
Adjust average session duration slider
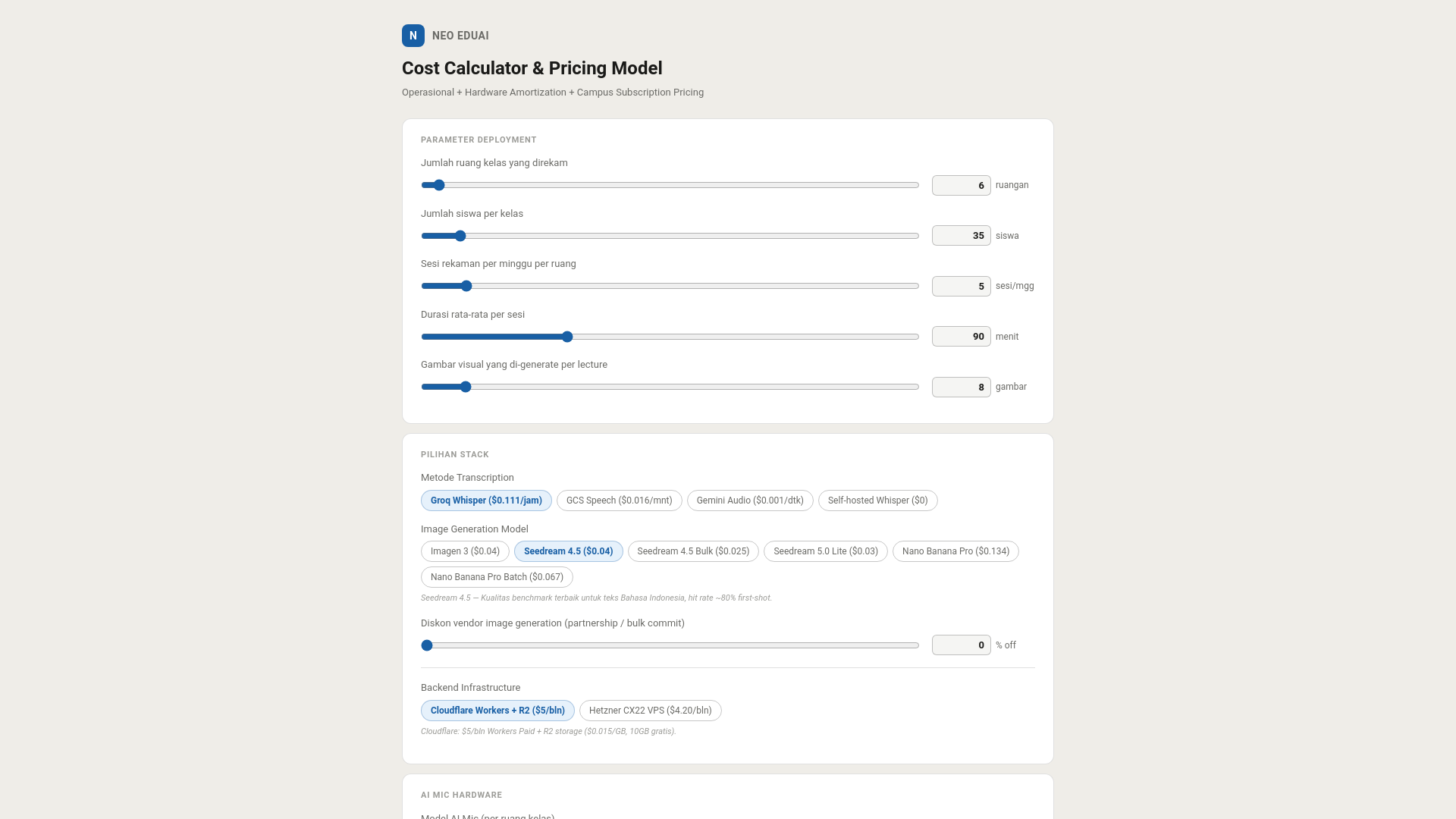pyautogui.click(x=670, y=337)
